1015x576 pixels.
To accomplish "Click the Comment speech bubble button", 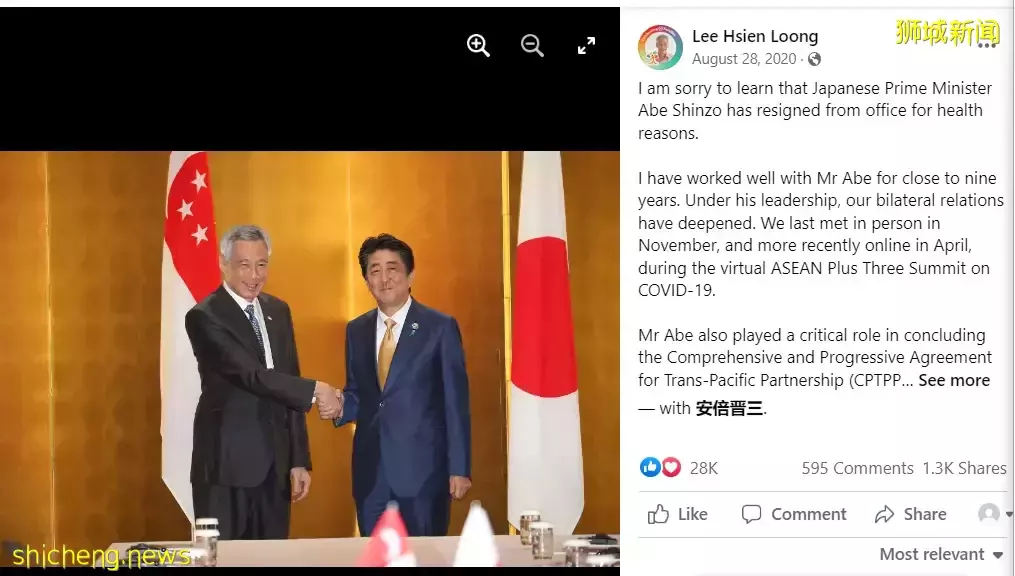I will (794, 514).
